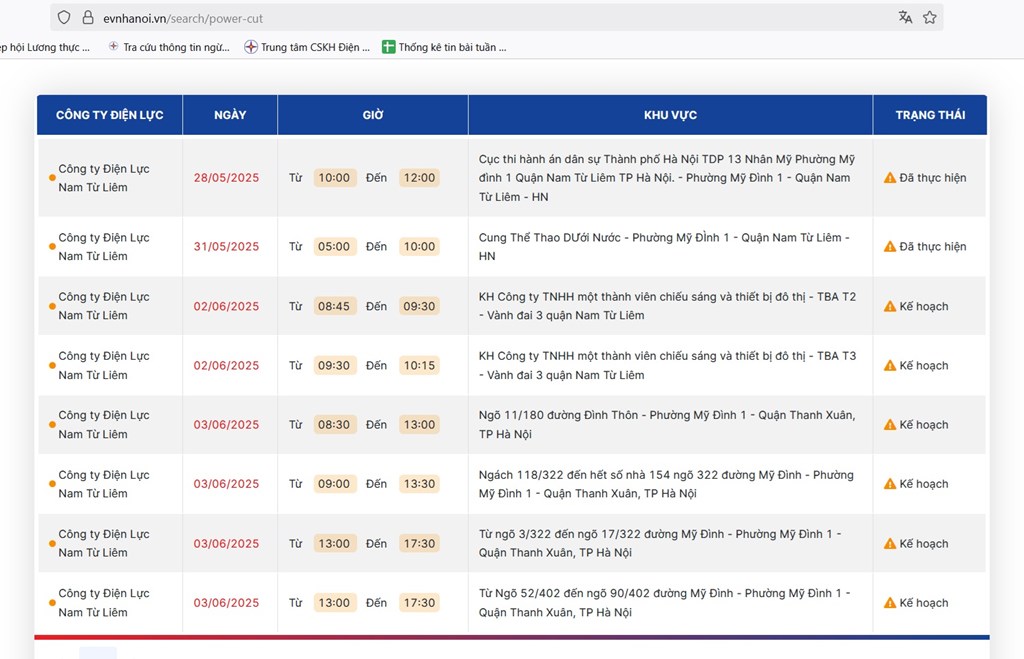
Task: Click the end time 13:30
Action: [419, 484]
